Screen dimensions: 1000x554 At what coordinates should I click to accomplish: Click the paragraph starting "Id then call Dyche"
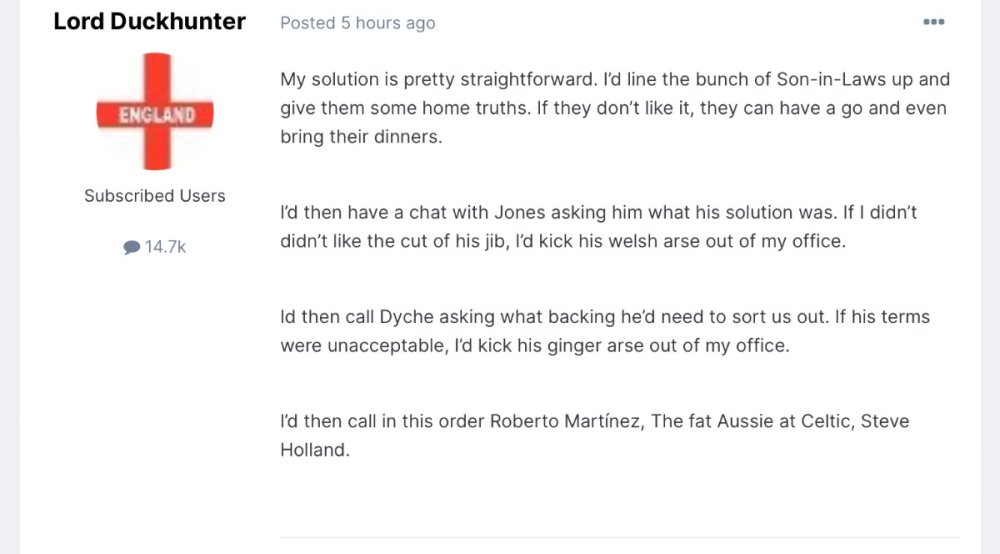pos(604,331)
